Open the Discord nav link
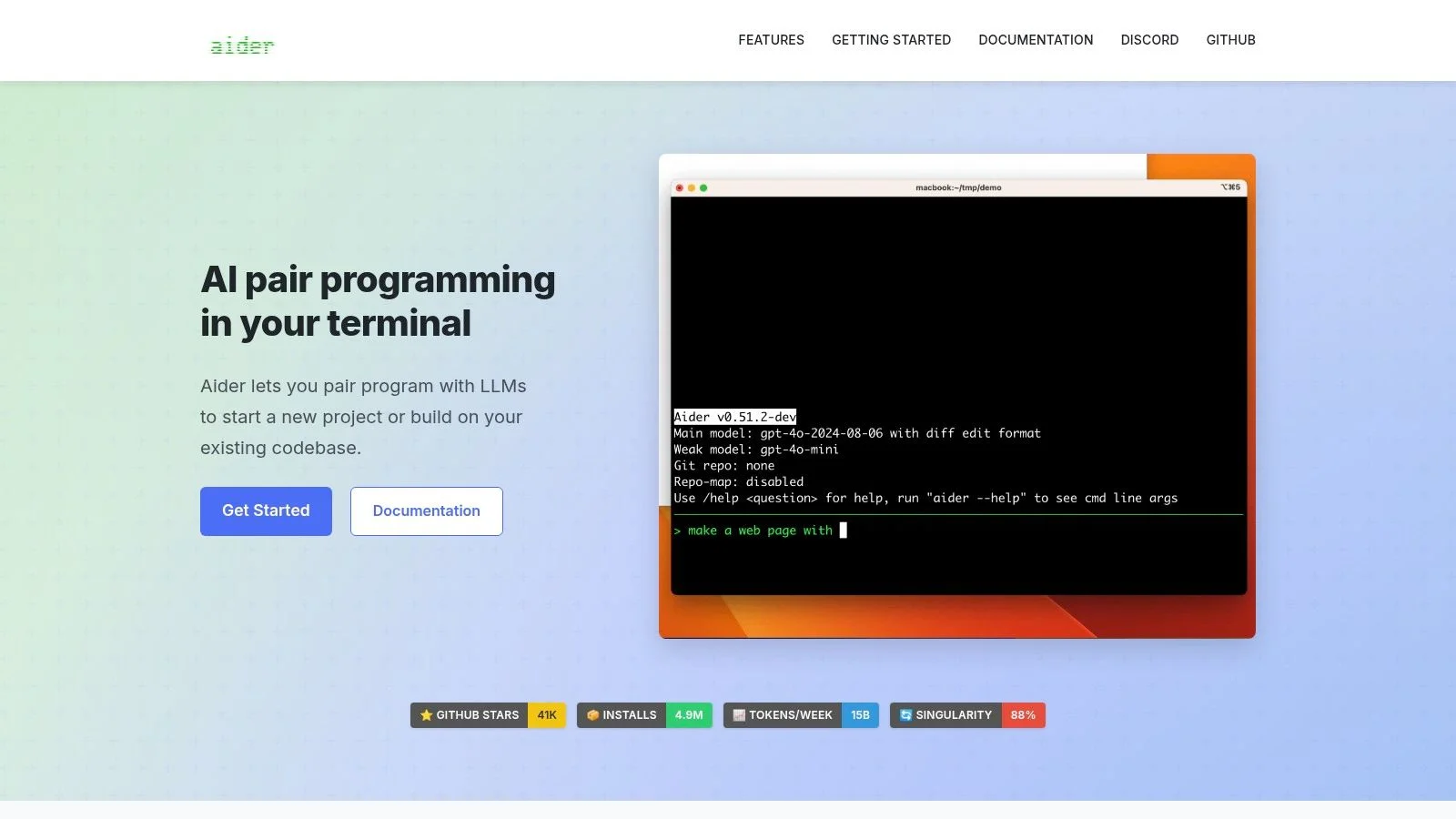Viewport: 1456px width, 819px height. click(1149, 40)
